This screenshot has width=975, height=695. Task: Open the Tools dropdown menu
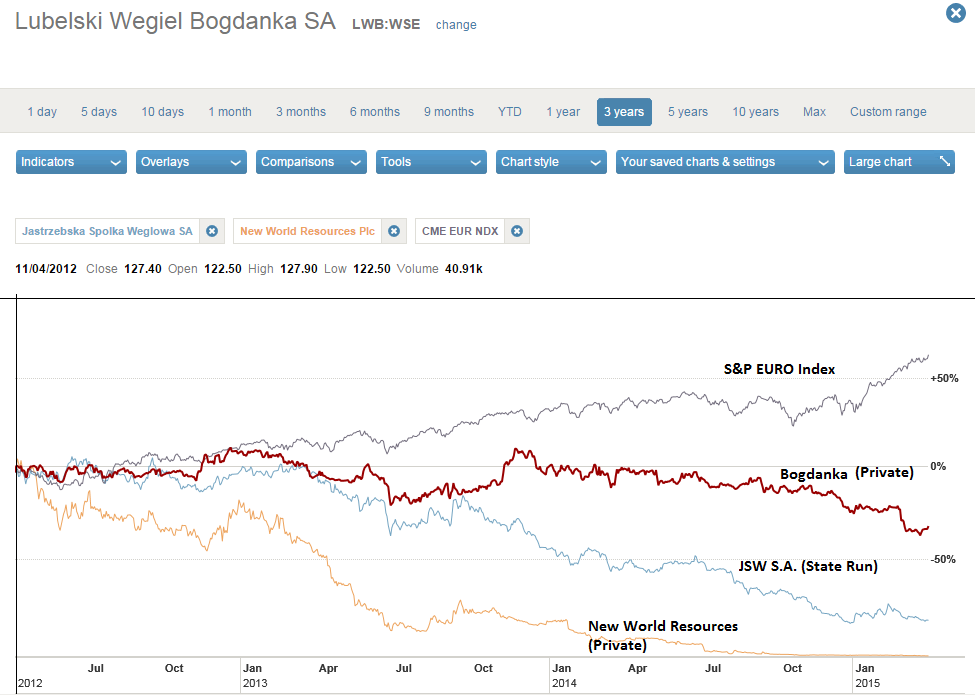pyautogui.click(x=431, y=162)
